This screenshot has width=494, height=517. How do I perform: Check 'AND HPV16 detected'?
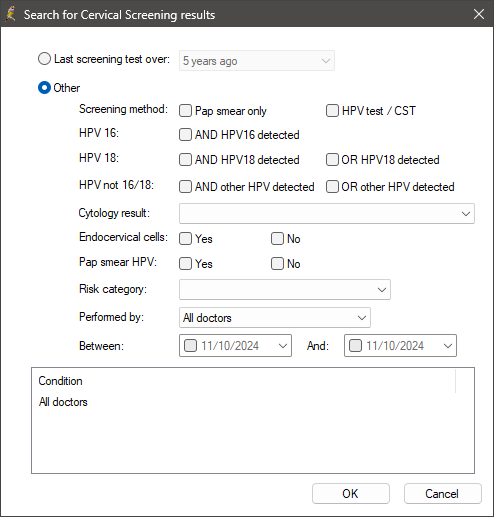[x=185, y=135]
